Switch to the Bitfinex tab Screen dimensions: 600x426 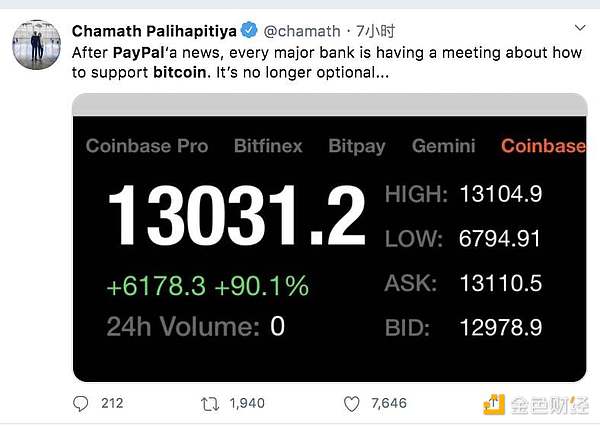(268, 146)
